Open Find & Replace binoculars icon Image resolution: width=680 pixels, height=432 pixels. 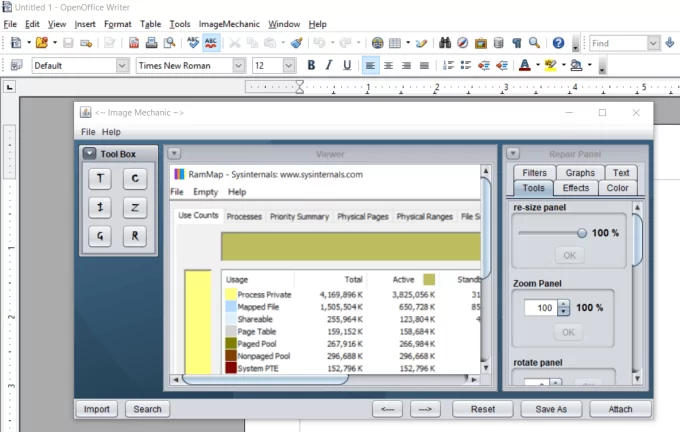coord(445,43)
